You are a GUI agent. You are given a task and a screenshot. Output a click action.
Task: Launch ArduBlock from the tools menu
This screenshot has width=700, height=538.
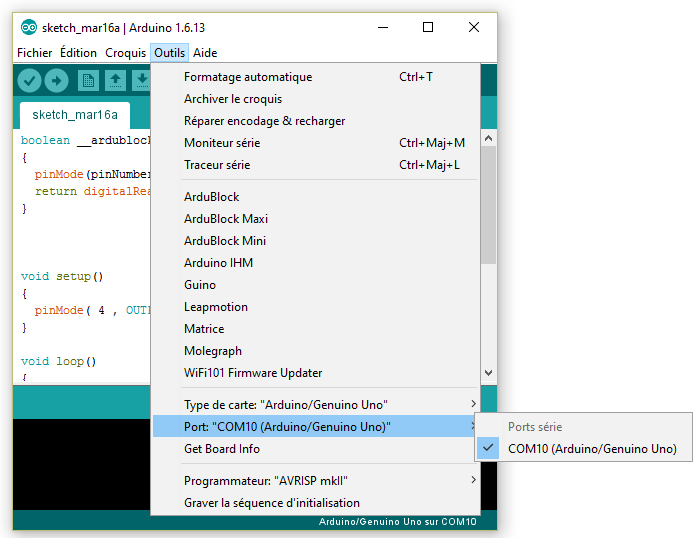coord(316,197)
